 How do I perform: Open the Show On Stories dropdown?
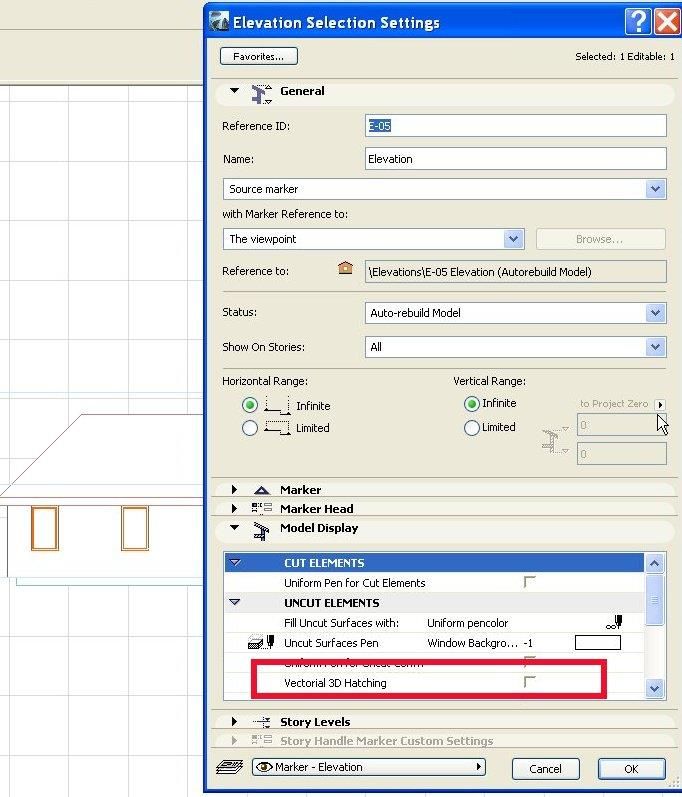(515, 347)
